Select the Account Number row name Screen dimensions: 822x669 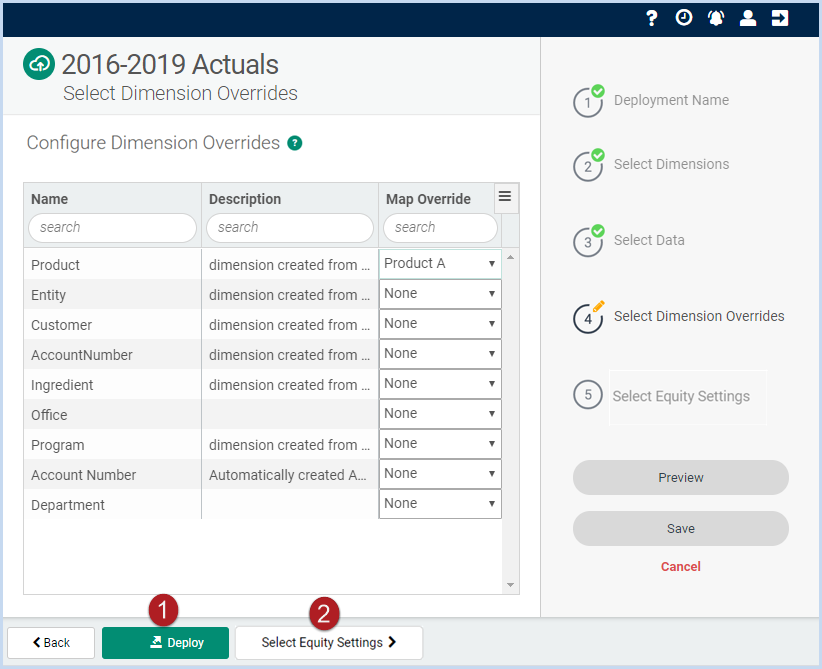(83, 475)
